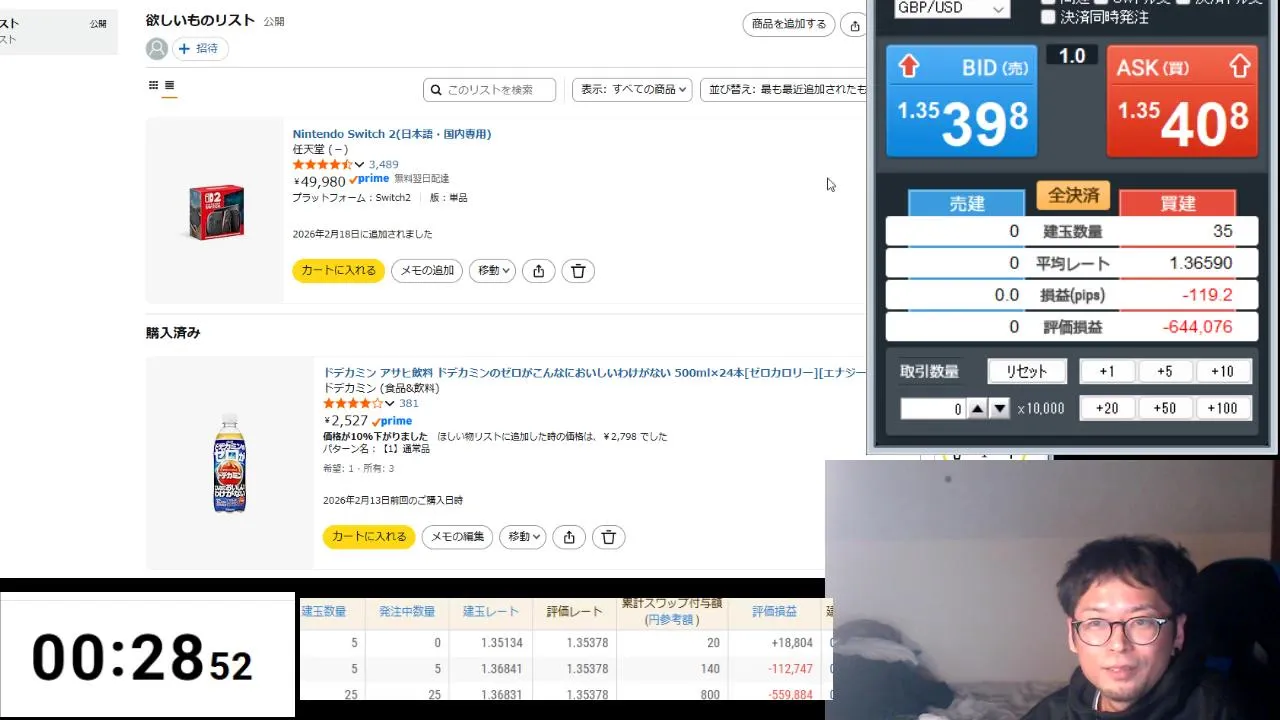Add Nintendo Switch 2 to cart

338,270
